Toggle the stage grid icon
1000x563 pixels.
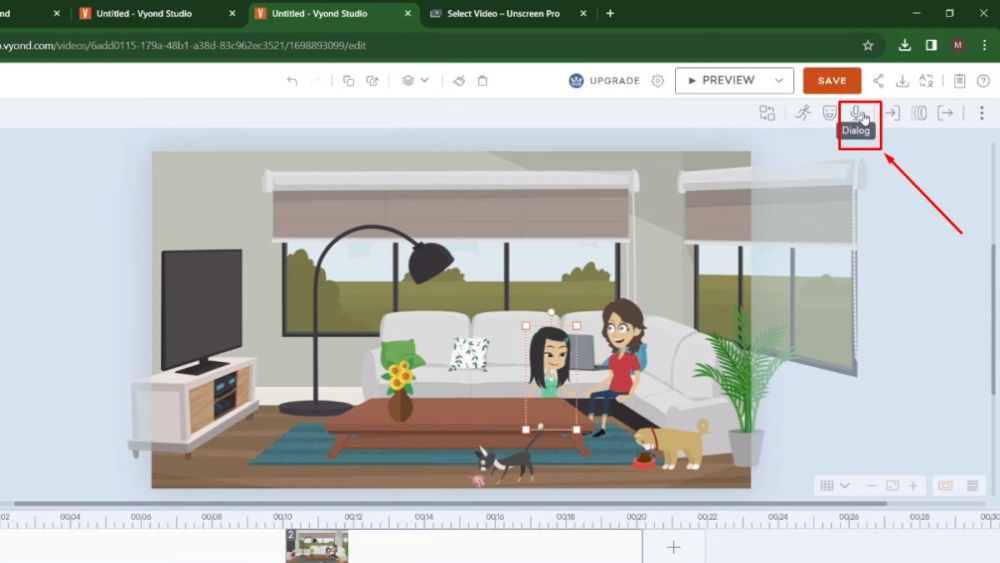coord(827,486)
